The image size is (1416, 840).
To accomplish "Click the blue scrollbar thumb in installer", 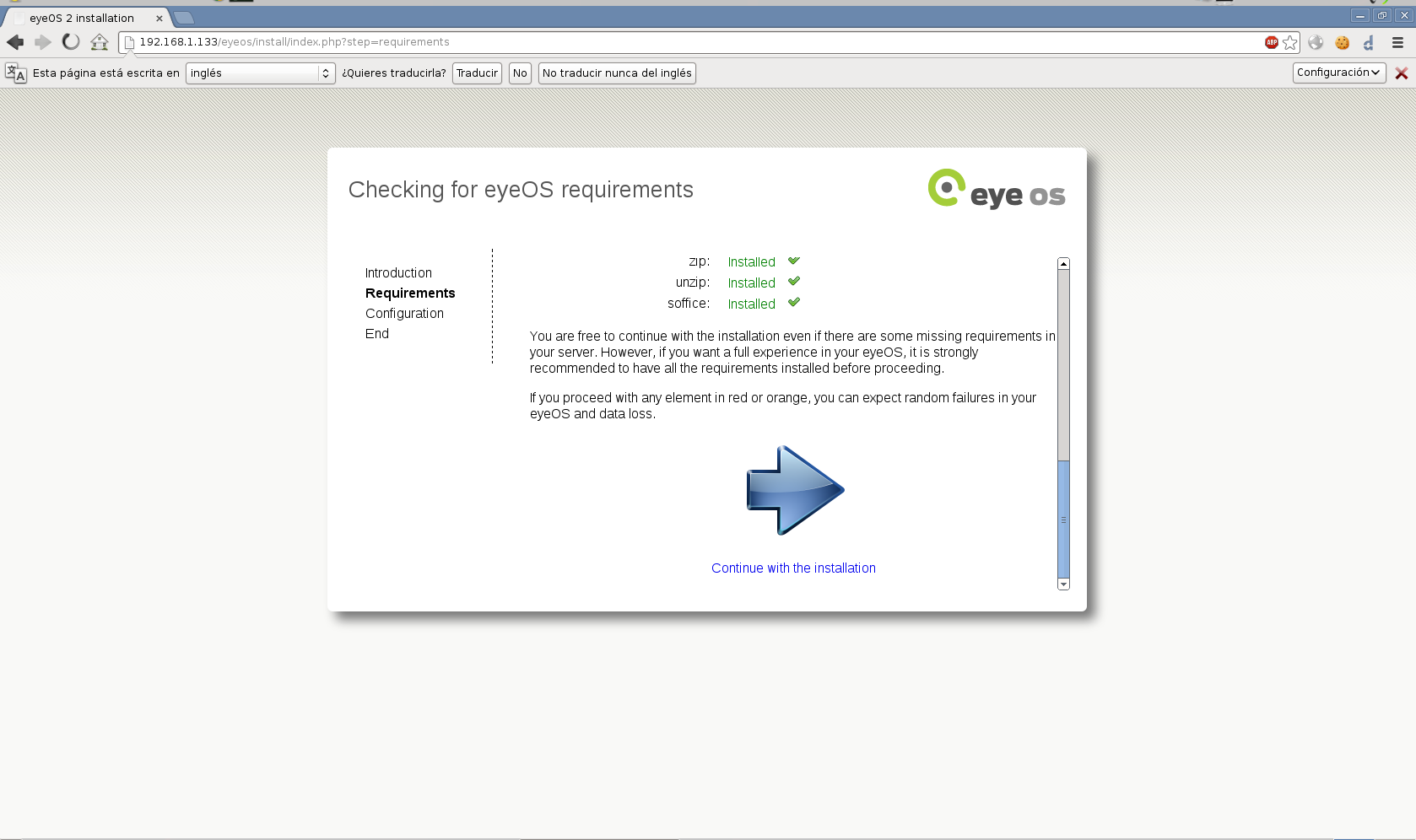I will point(1063,519).
